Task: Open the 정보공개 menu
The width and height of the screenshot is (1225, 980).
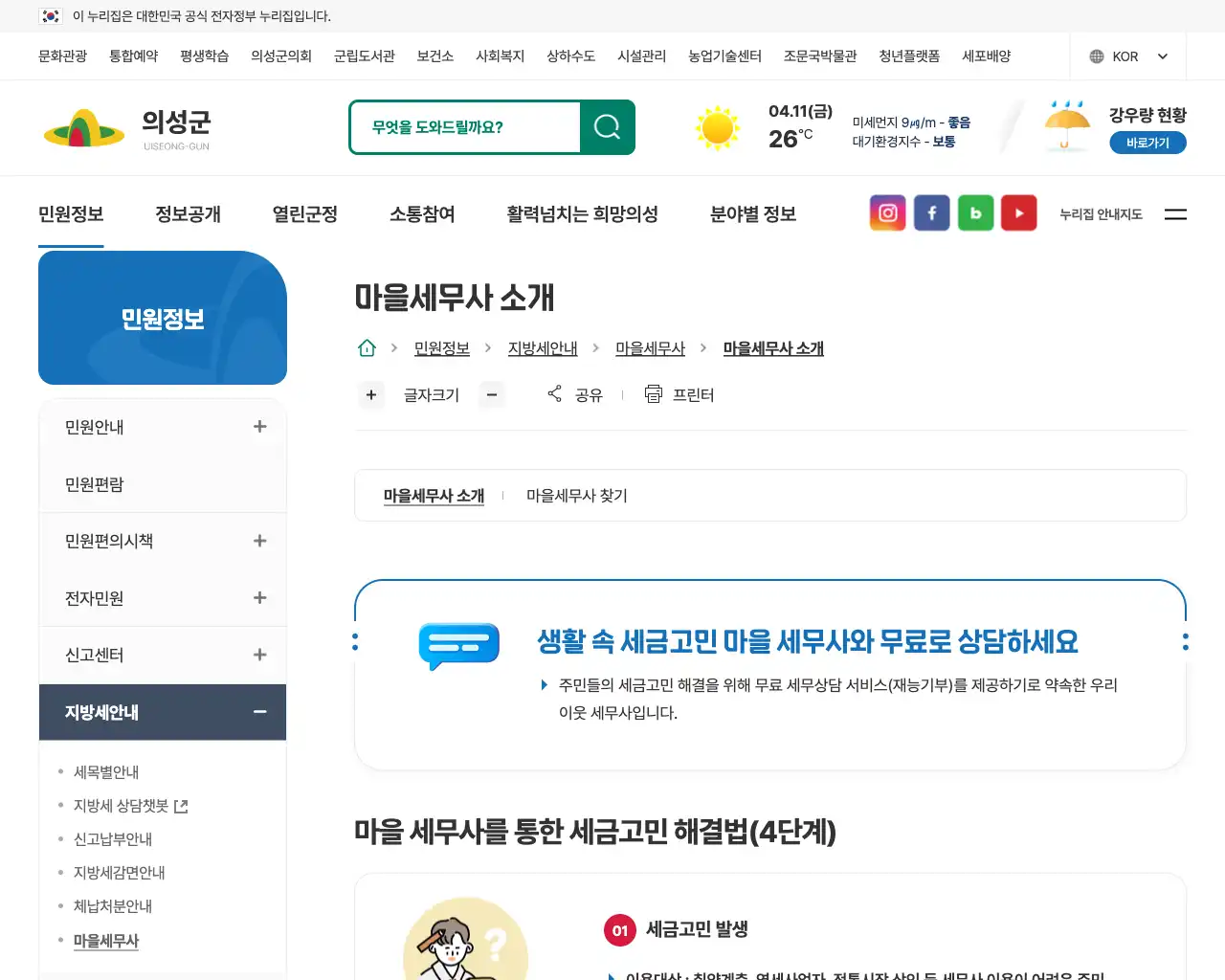Action: click(x=188, y=213)
